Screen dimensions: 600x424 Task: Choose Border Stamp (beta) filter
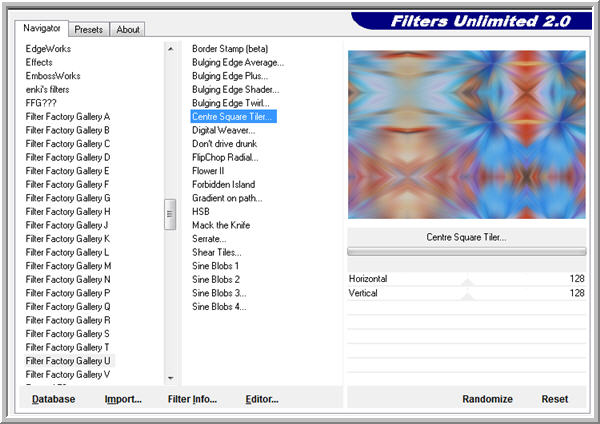230,49
